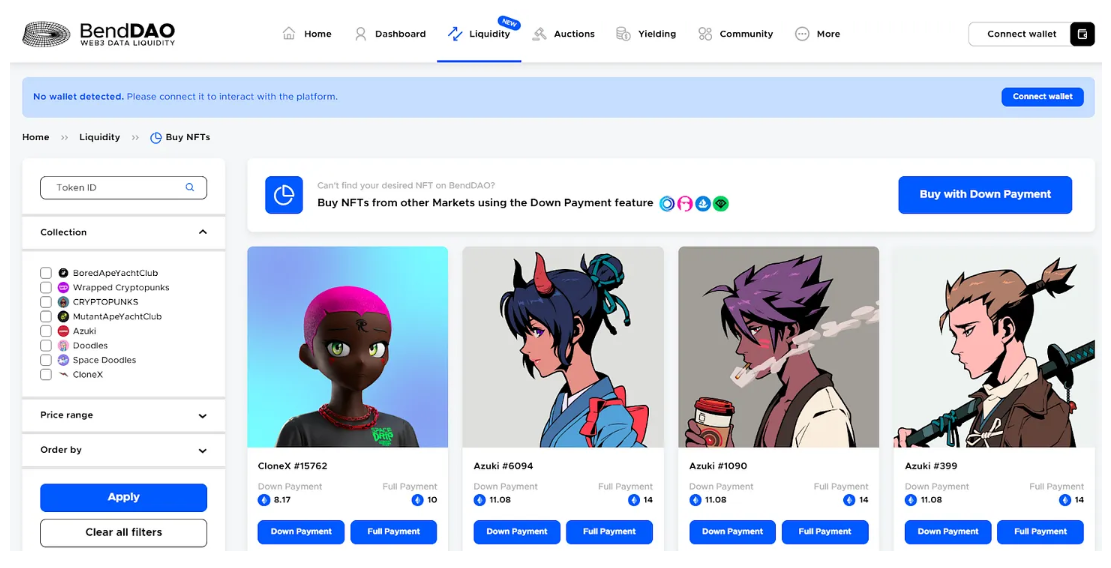This screenshot has height=568, width=1111.
Task: Click the black wallet icon beside Connect wallet
Action: coord(1082,34)
